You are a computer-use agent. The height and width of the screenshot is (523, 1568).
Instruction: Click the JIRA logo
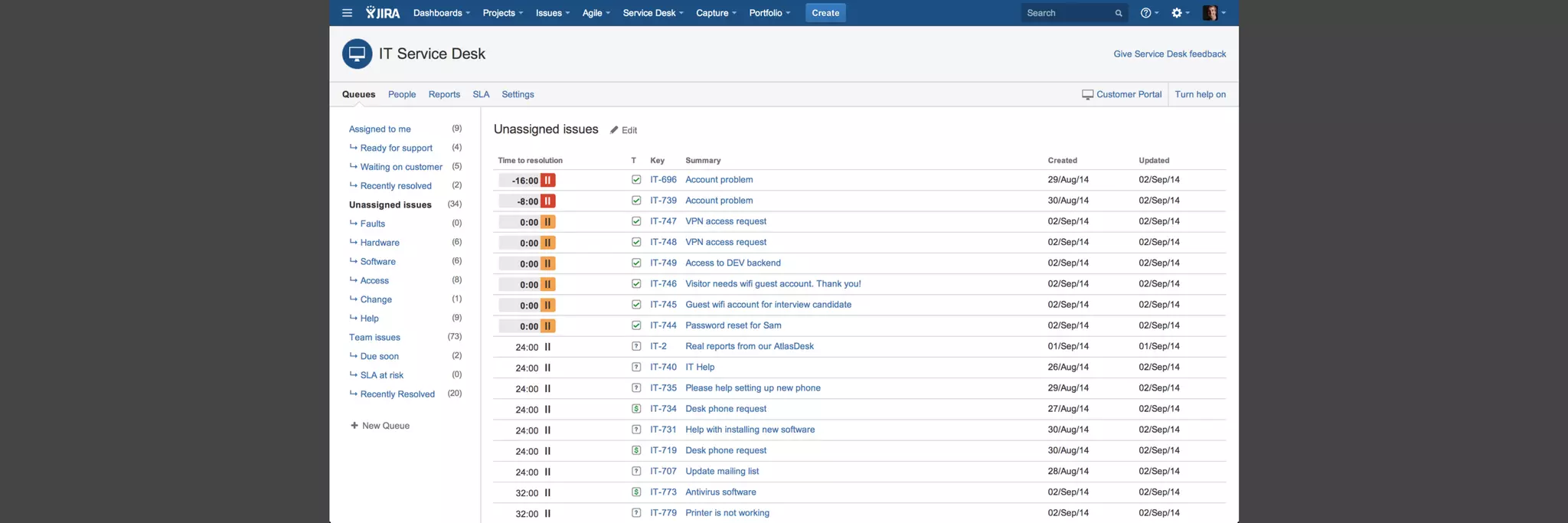point(383,13)
